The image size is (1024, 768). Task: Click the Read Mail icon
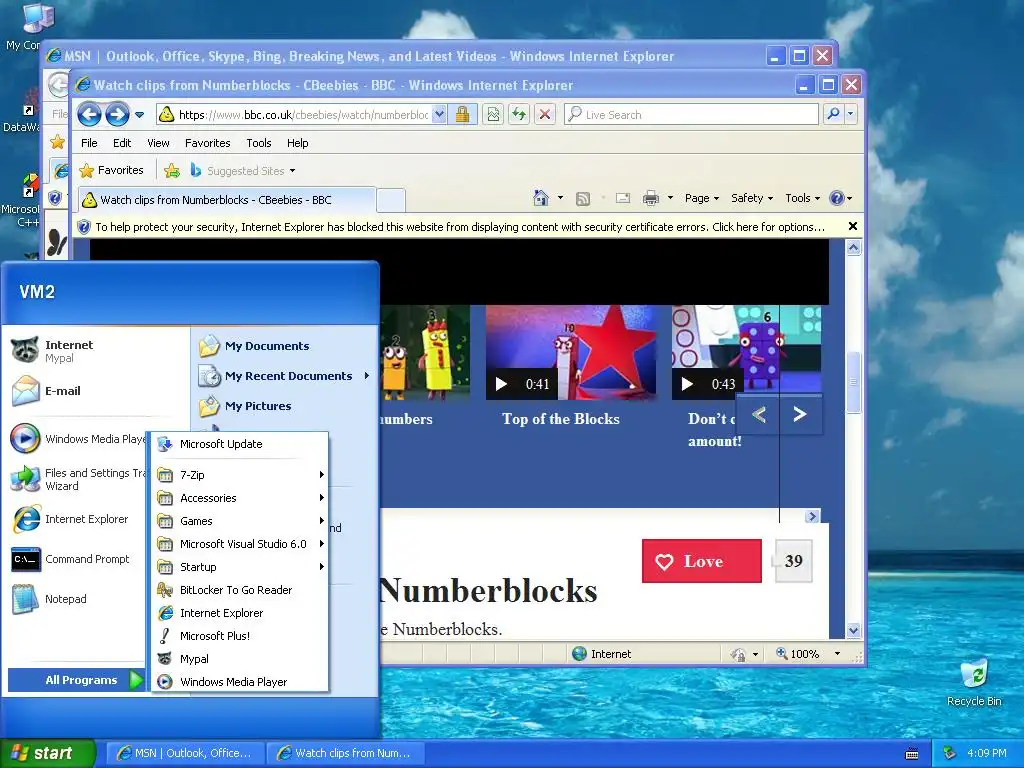623,198
